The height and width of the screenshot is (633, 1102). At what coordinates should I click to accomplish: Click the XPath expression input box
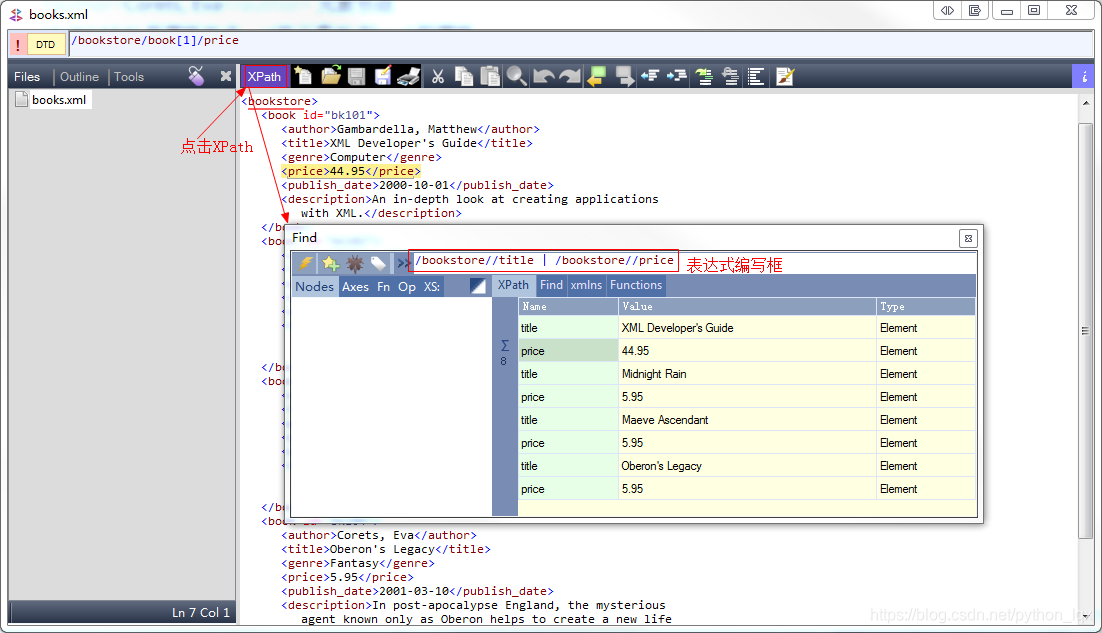coord(545,261)
